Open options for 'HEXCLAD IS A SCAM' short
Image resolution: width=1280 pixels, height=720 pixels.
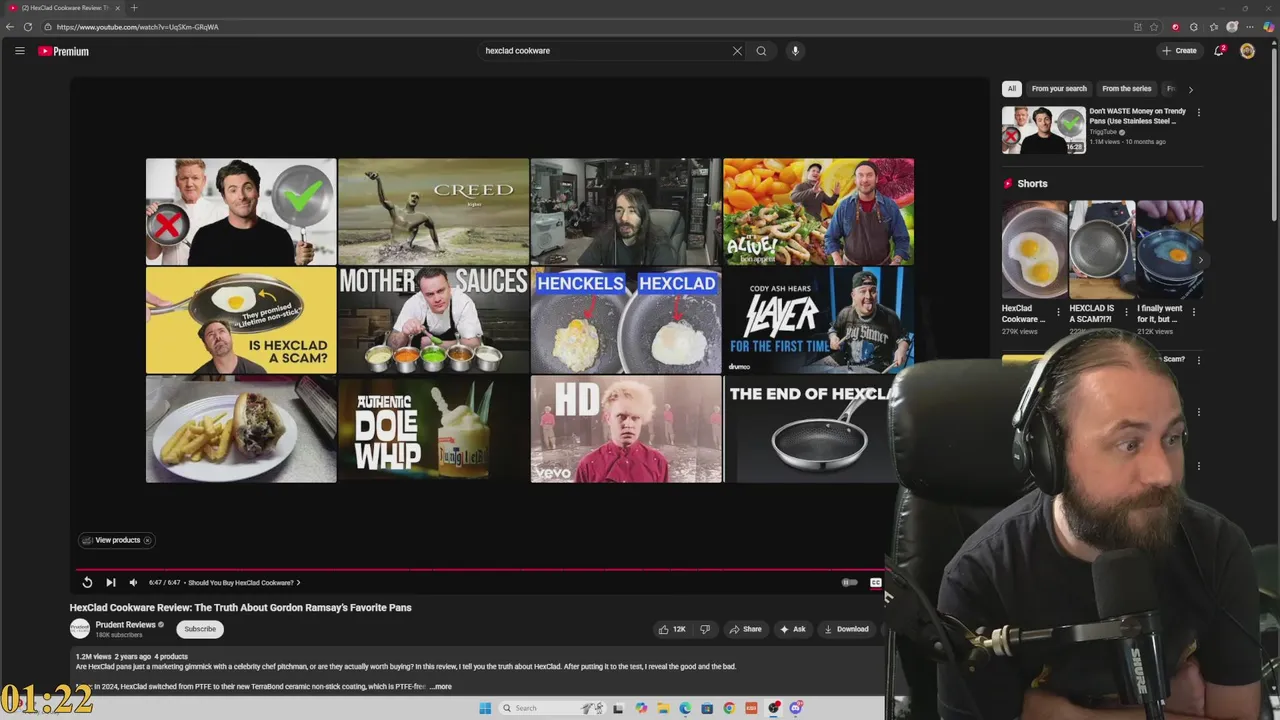[x=1126, y=312]
